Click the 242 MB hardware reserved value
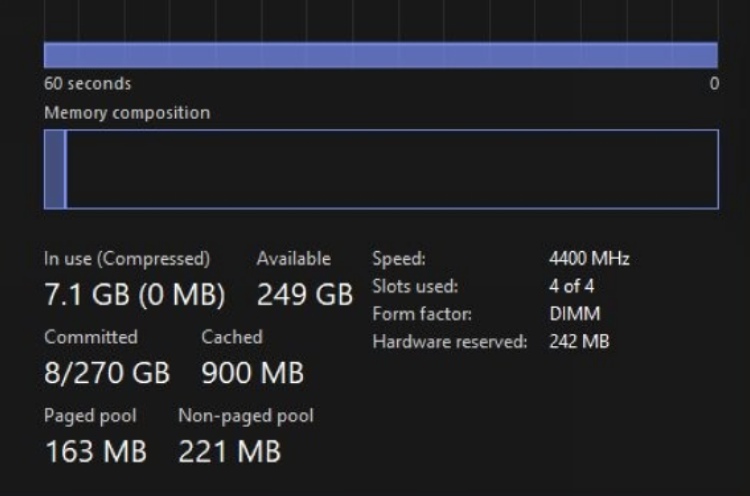750x496 pixels. [579, 342]
